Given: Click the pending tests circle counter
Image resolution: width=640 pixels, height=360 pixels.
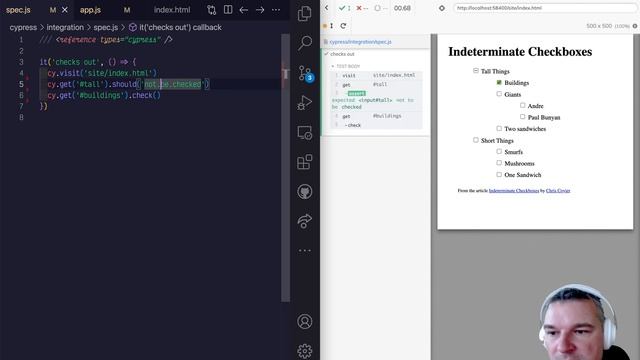Looking at the screenshot, I should click(x=380, y=8).
